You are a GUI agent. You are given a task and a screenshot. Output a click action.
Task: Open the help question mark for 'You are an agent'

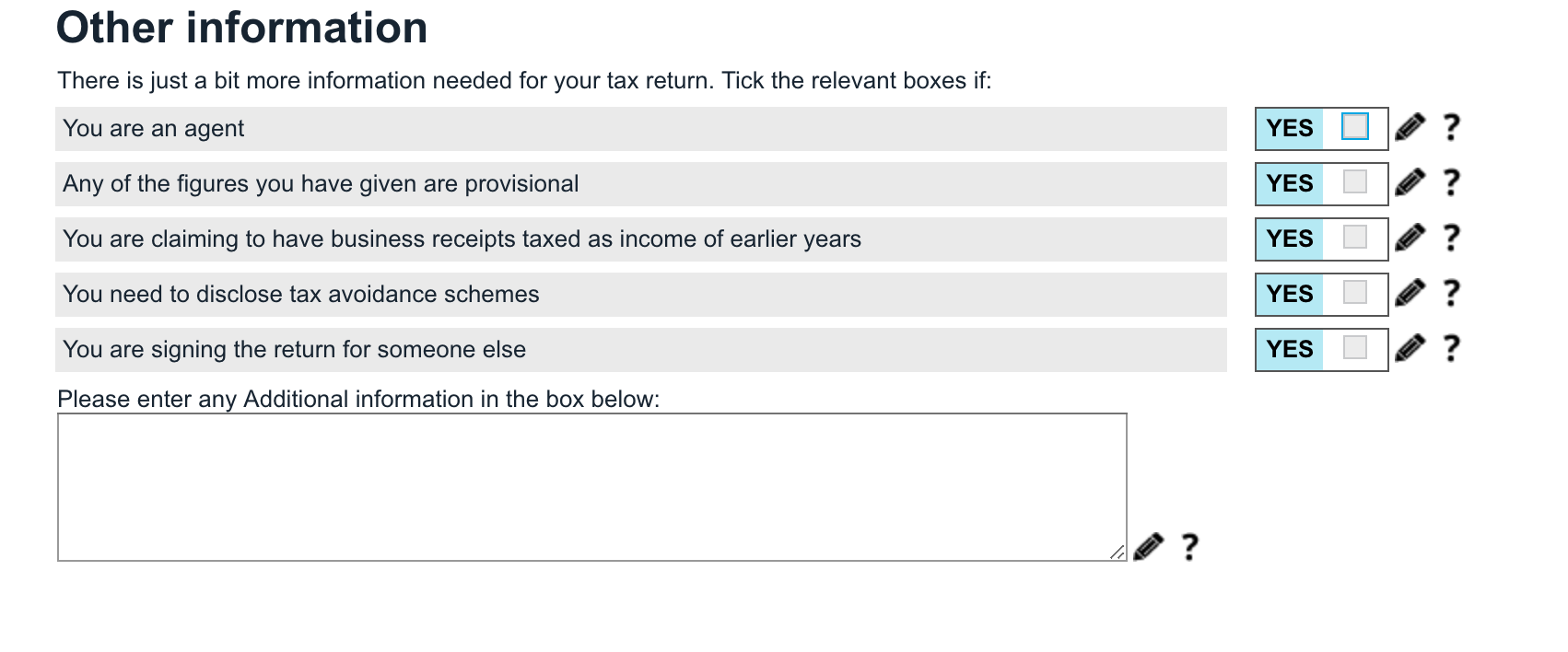click(x=1451, y=127)
